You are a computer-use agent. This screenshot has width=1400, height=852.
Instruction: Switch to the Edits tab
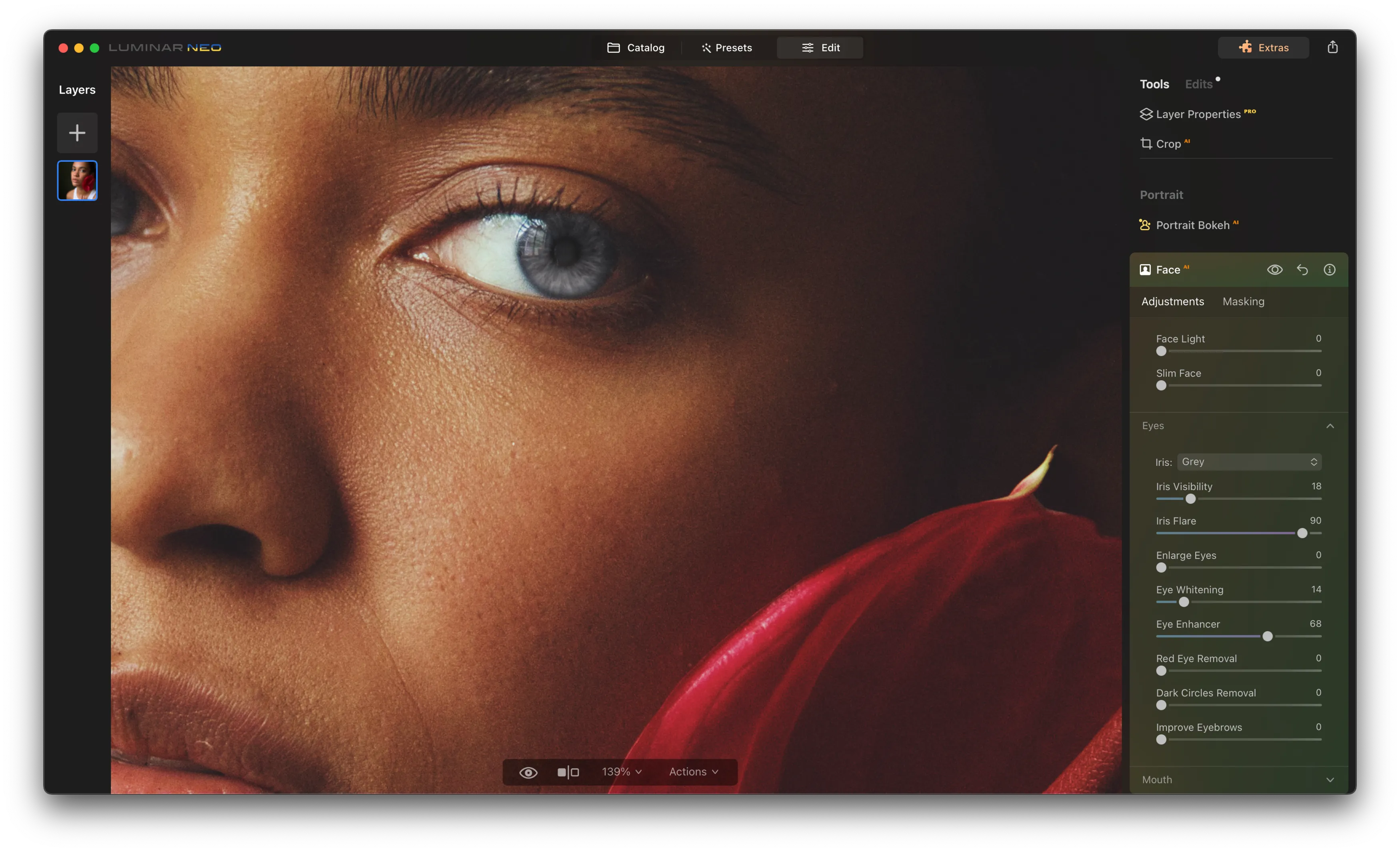tap(1198, 84)
